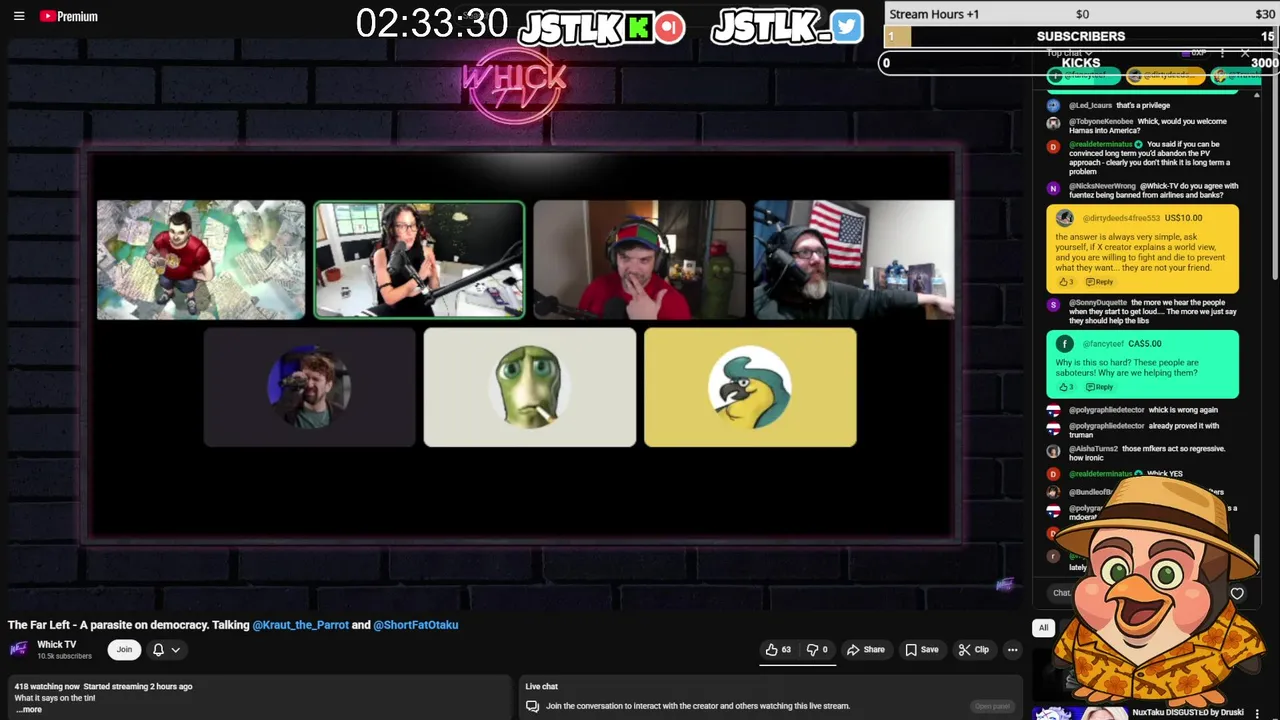Open TobyoneKenobee chat avatar
The height and width of the screenshot is (720, 1280).
1053,123
